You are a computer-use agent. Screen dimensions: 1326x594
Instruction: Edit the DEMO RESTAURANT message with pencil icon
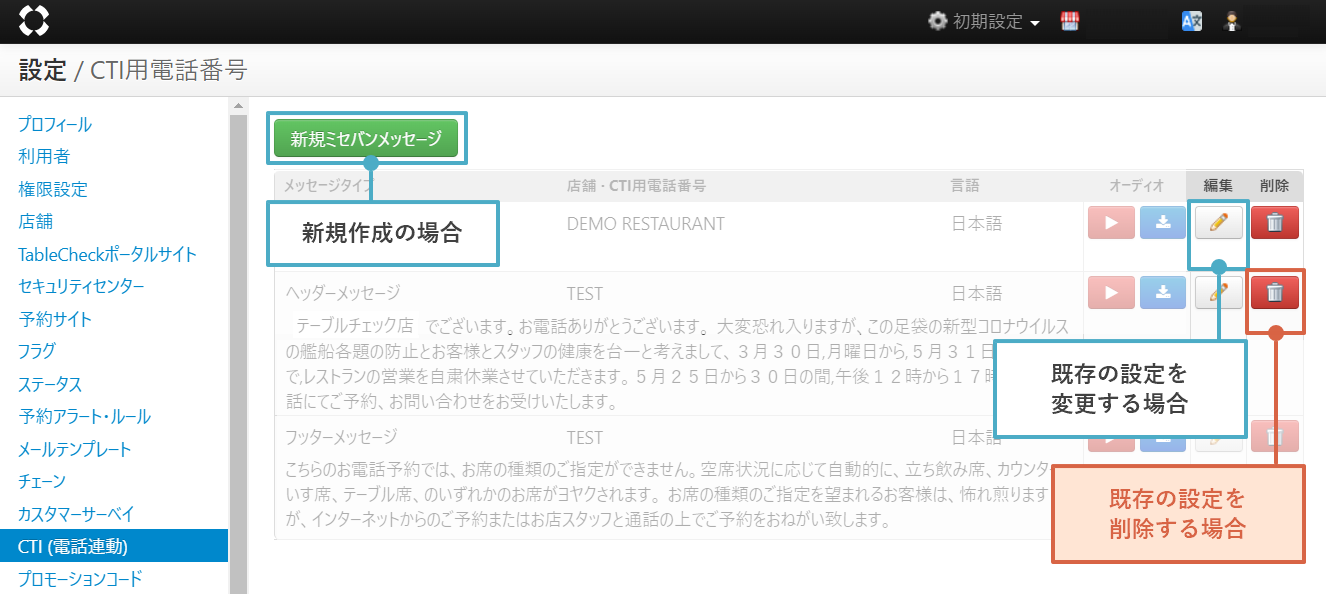1218,223
